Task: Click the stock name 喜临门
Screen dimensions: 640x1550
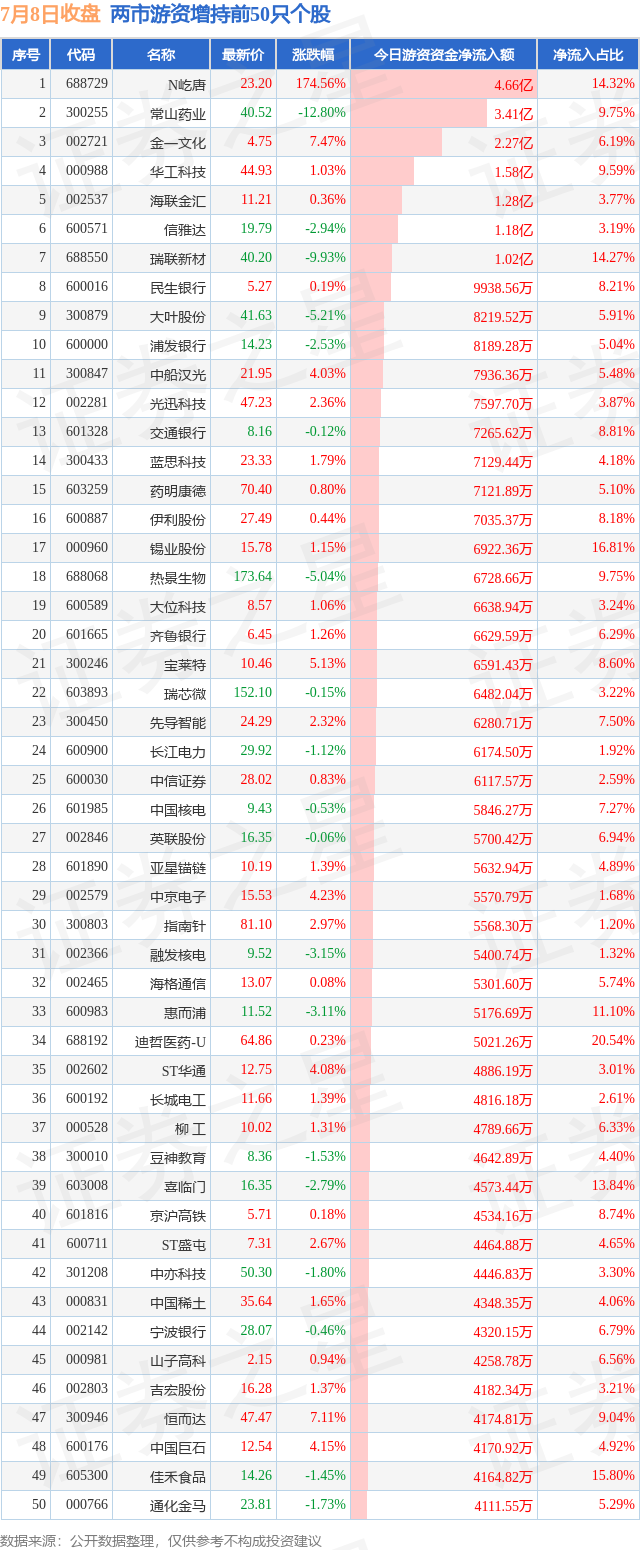Action: 185,1186
